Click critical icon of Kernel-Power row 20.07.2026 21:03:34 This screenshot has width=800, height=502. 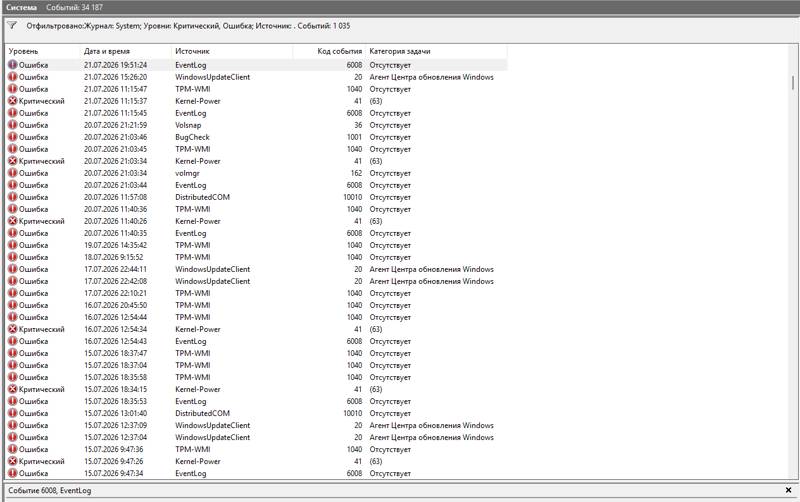(13, 161)
